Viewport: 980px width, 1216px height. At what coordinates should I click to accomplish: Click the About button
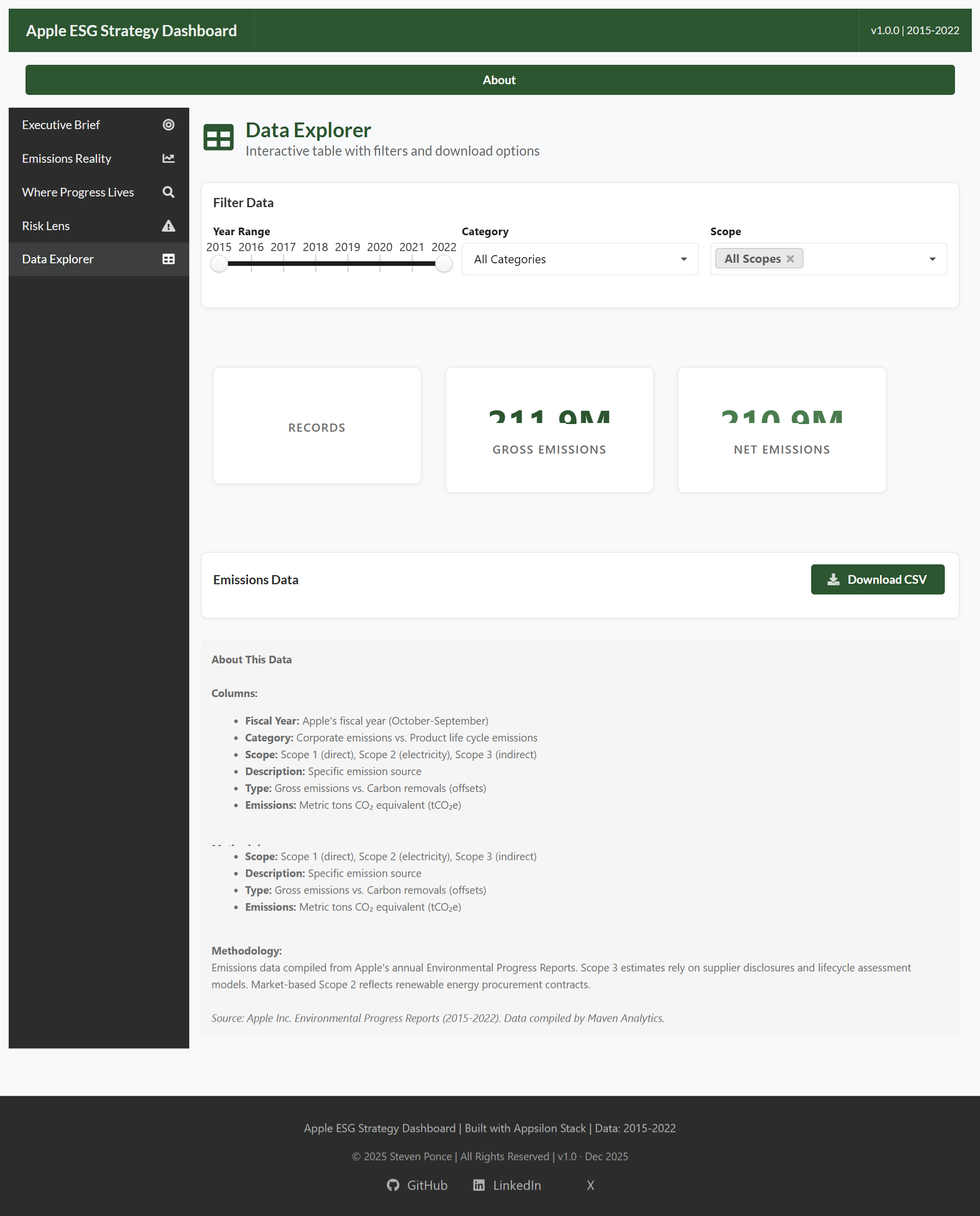(490, 80)
